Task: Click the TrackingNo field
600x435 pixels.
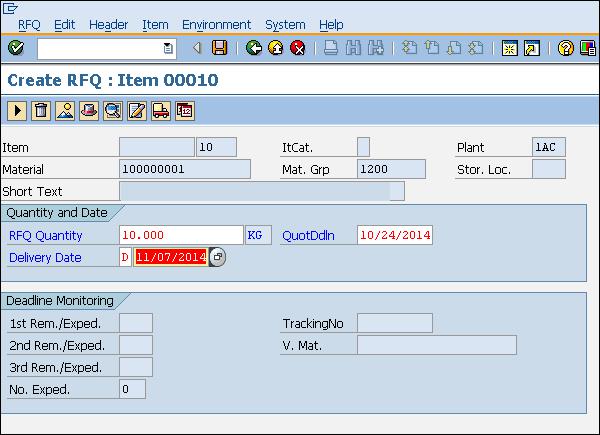Action: click(395, 323)
